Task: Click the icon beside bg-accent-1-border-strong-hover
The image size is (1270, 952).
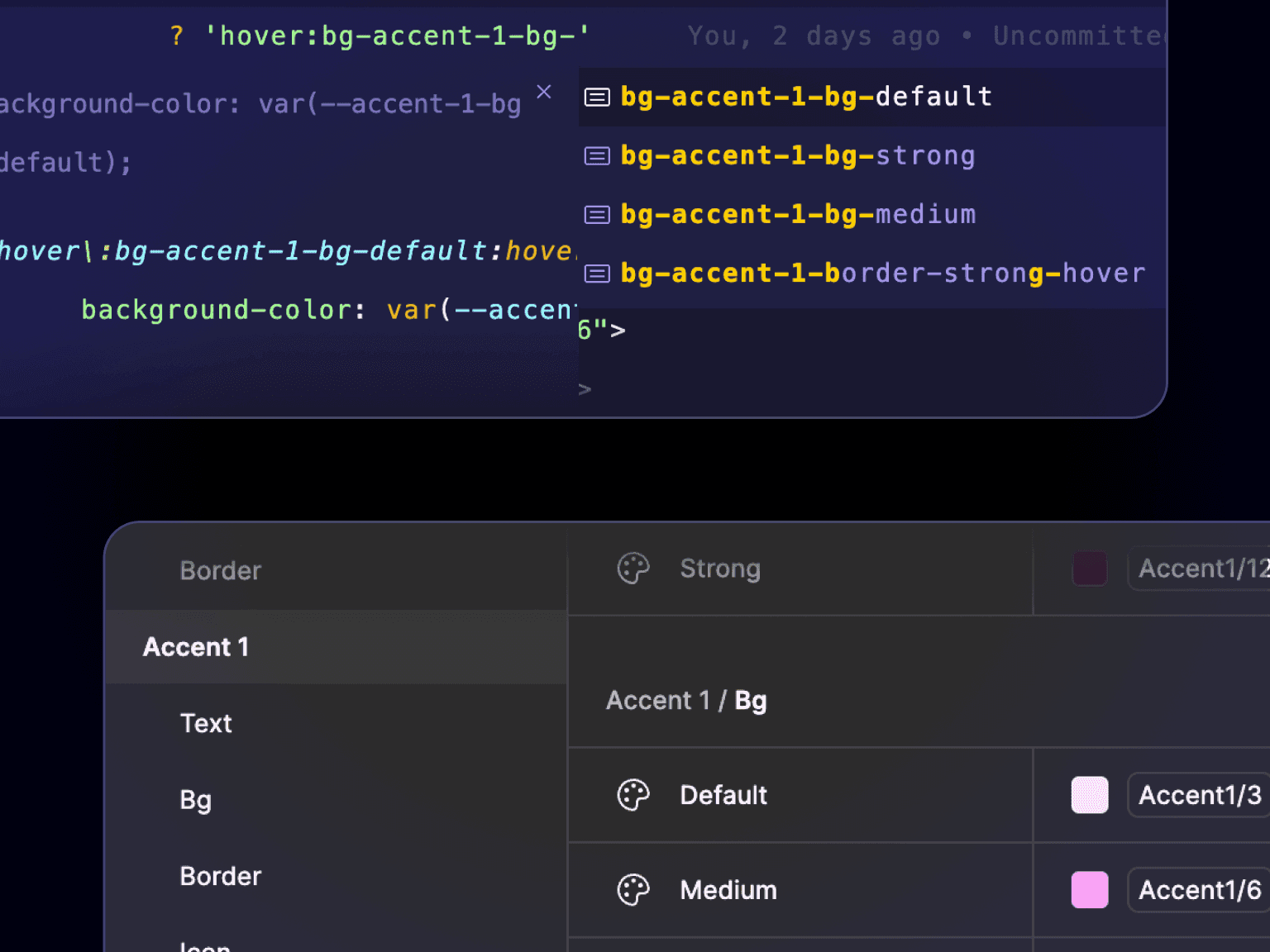Action: [x=597, y=274]
